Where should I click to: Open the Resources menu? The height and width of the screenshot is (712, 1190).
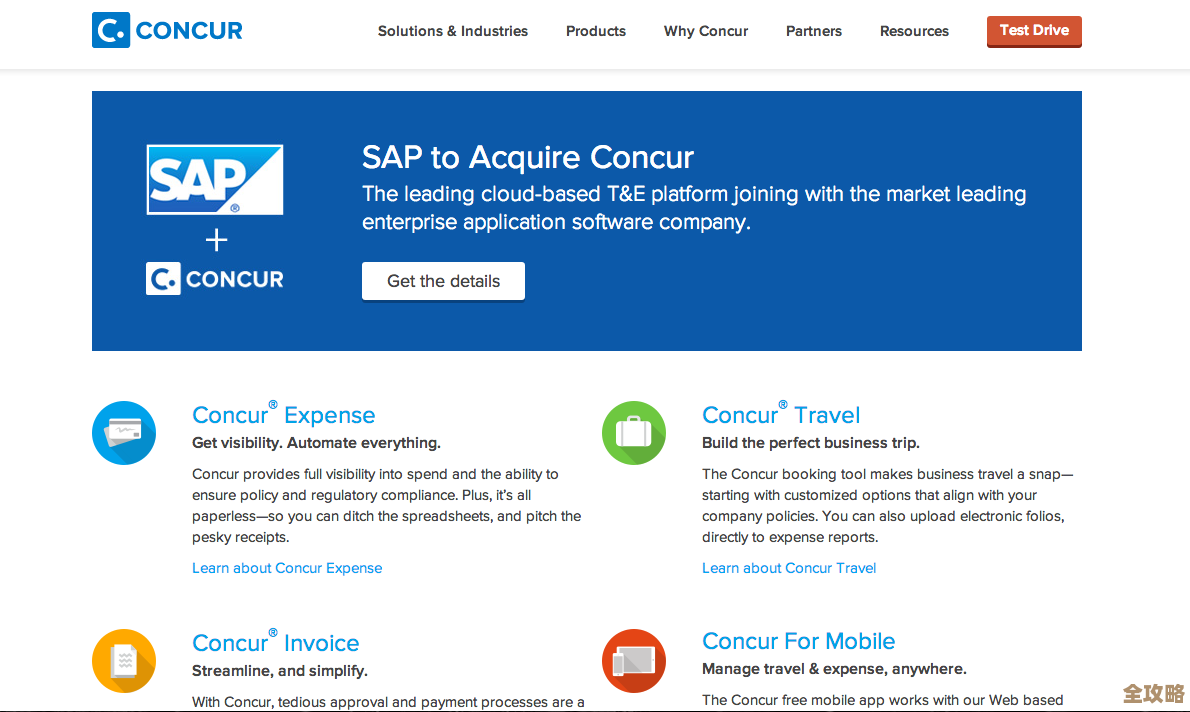(913, 31)
